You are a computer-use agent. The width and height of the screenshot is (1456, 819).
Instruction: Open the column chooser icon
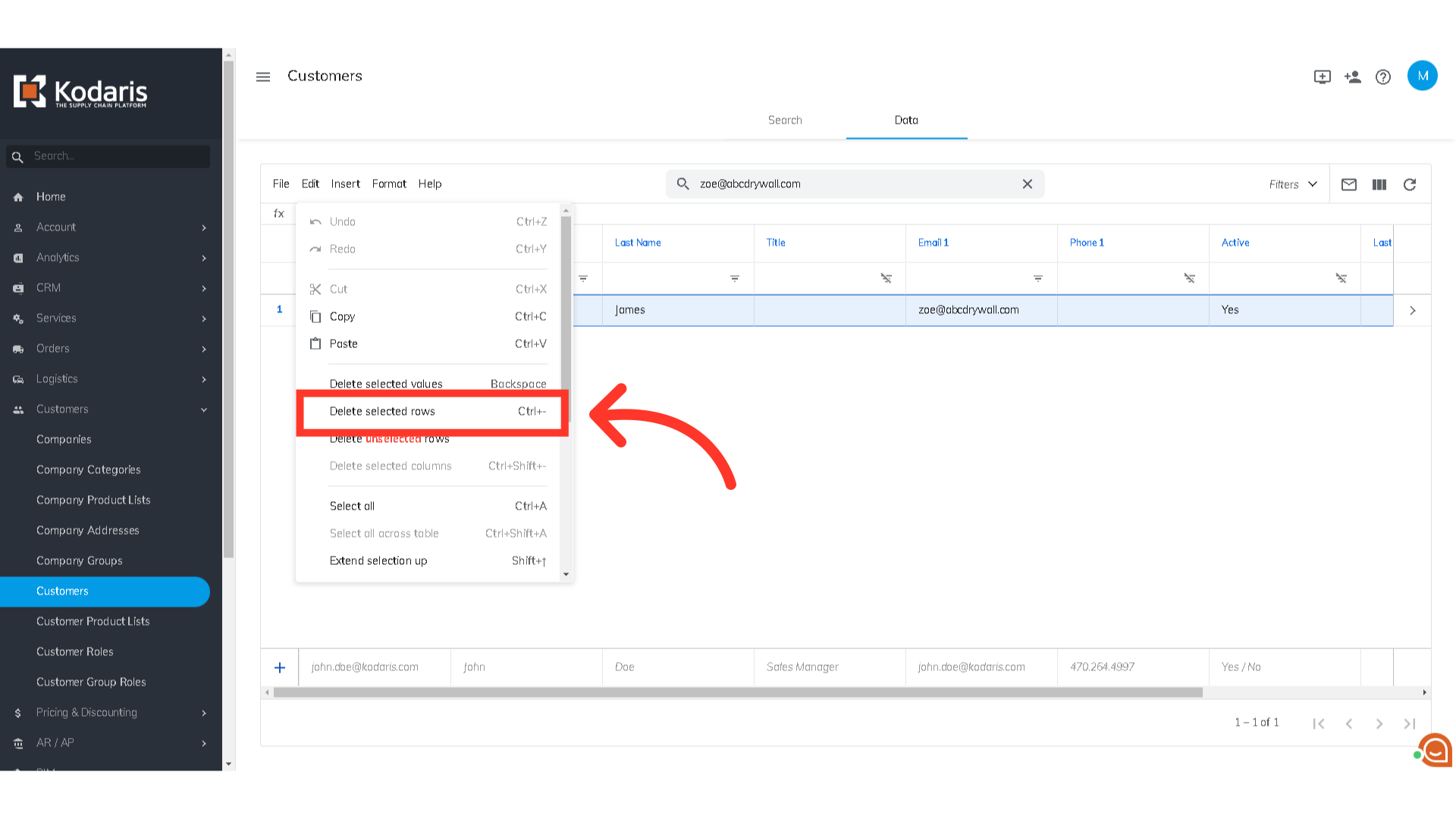pyautogui.click(x=1379, y=184)
